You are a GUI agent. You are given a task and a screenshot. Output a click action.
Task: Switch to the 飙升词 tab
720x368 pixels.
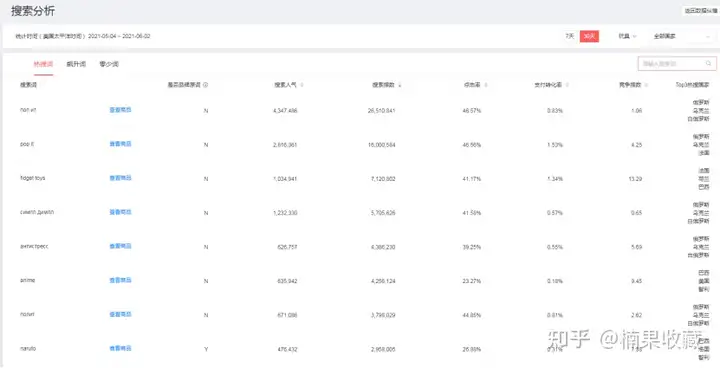76,64
